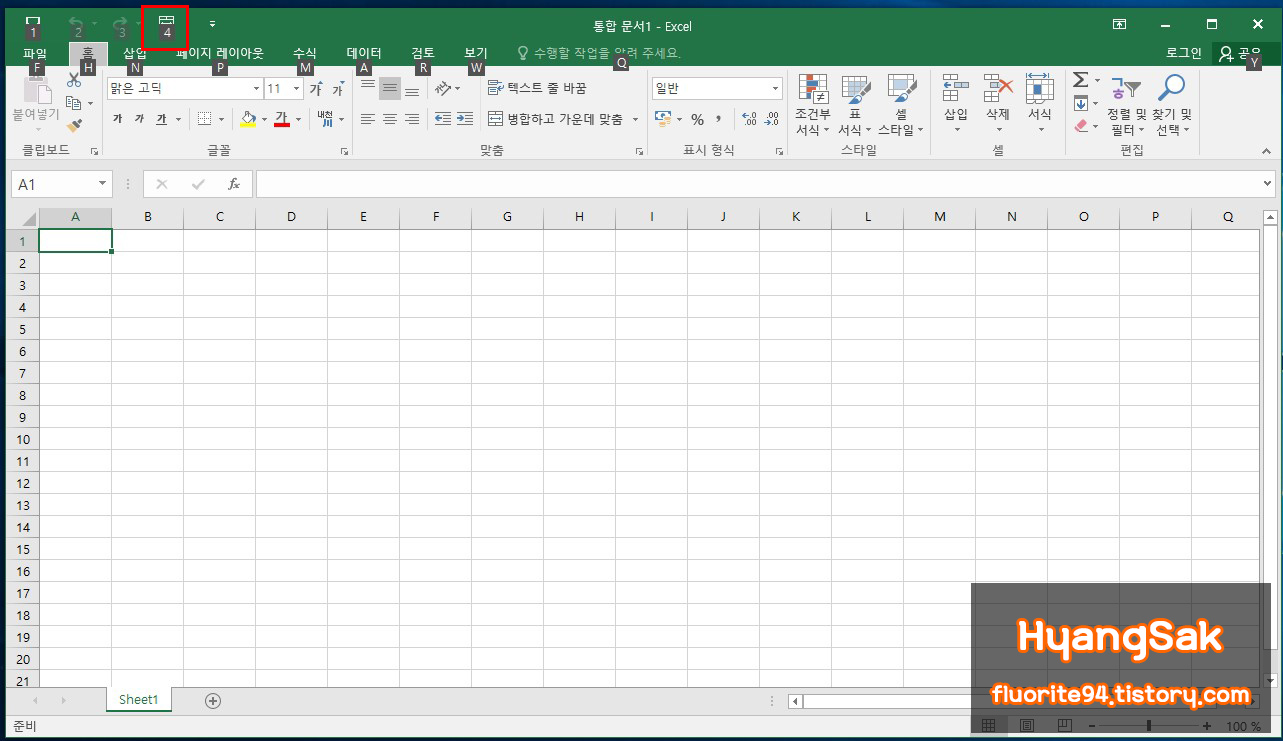Switch to the 수식 tab

(x=305, y=53)
